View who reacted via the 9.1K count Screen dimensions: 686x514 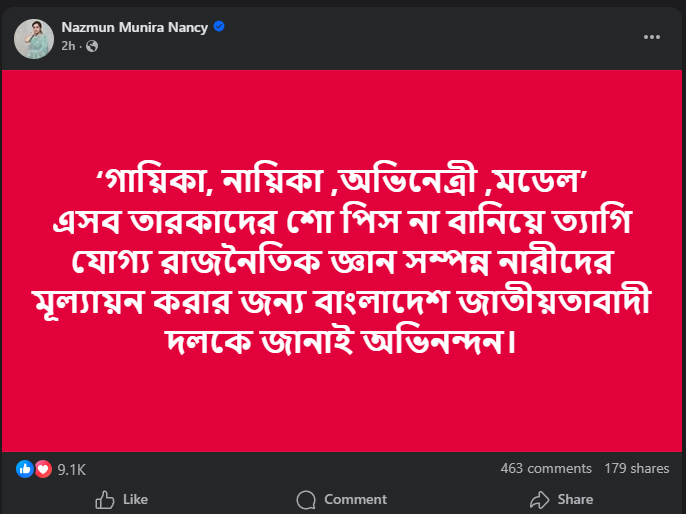pyautogui.click(x=72, y=468)
